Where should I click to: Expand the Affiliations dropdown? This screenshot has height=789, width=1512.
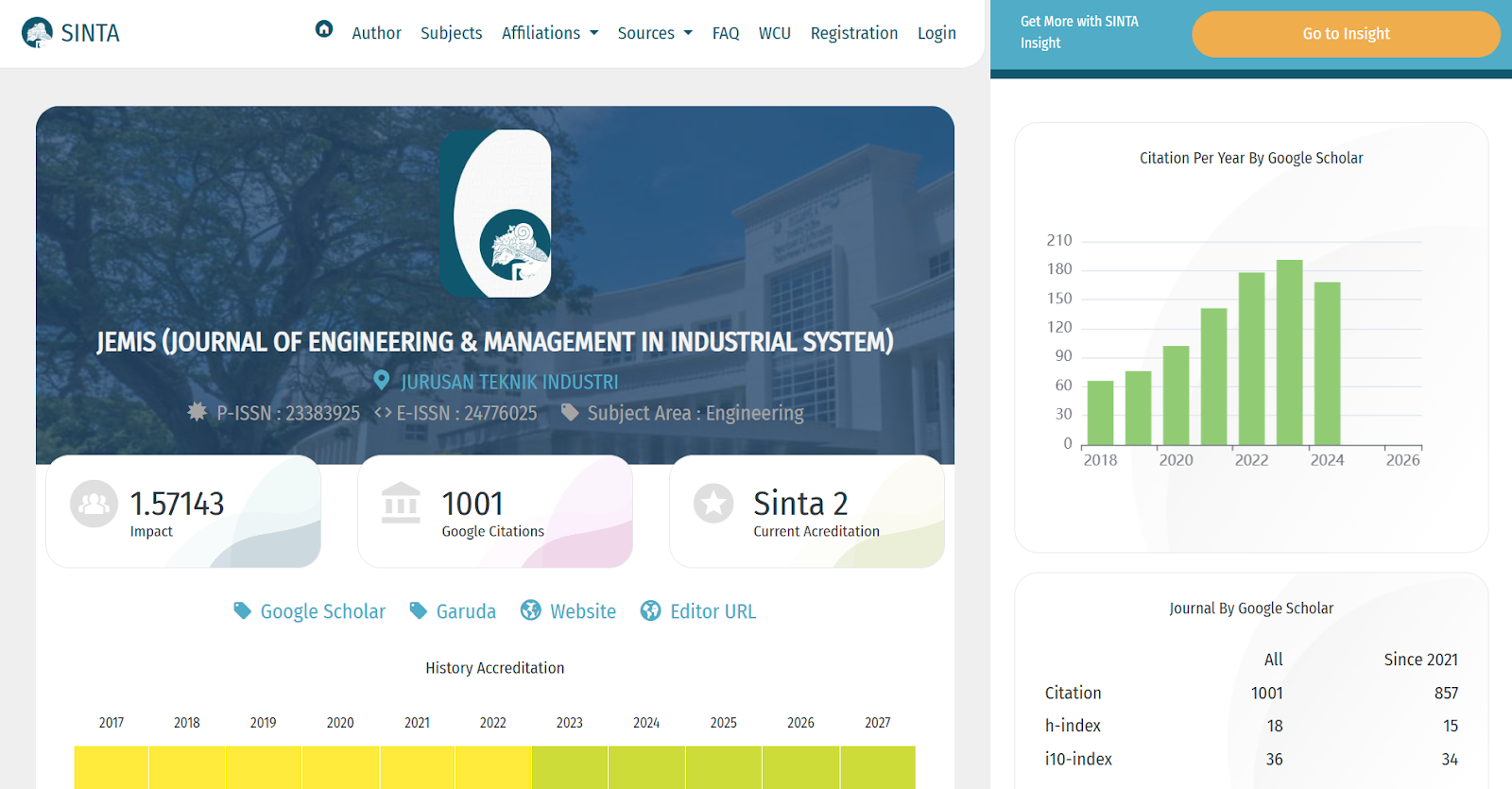pyautogui.click(x=550, y=33)
